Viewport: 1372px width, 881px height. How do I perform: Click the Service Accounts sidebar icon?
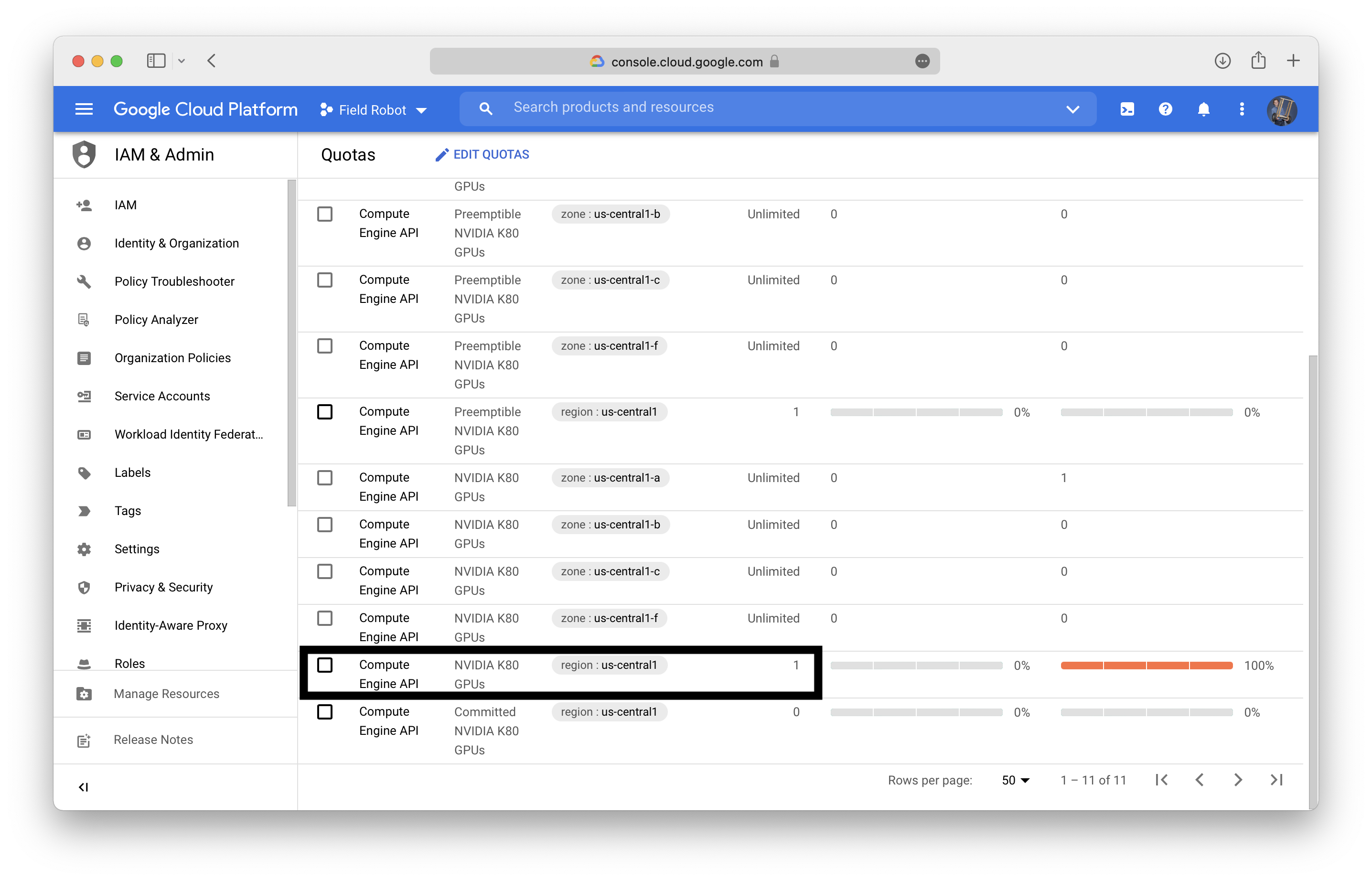[x=84, y=396]
